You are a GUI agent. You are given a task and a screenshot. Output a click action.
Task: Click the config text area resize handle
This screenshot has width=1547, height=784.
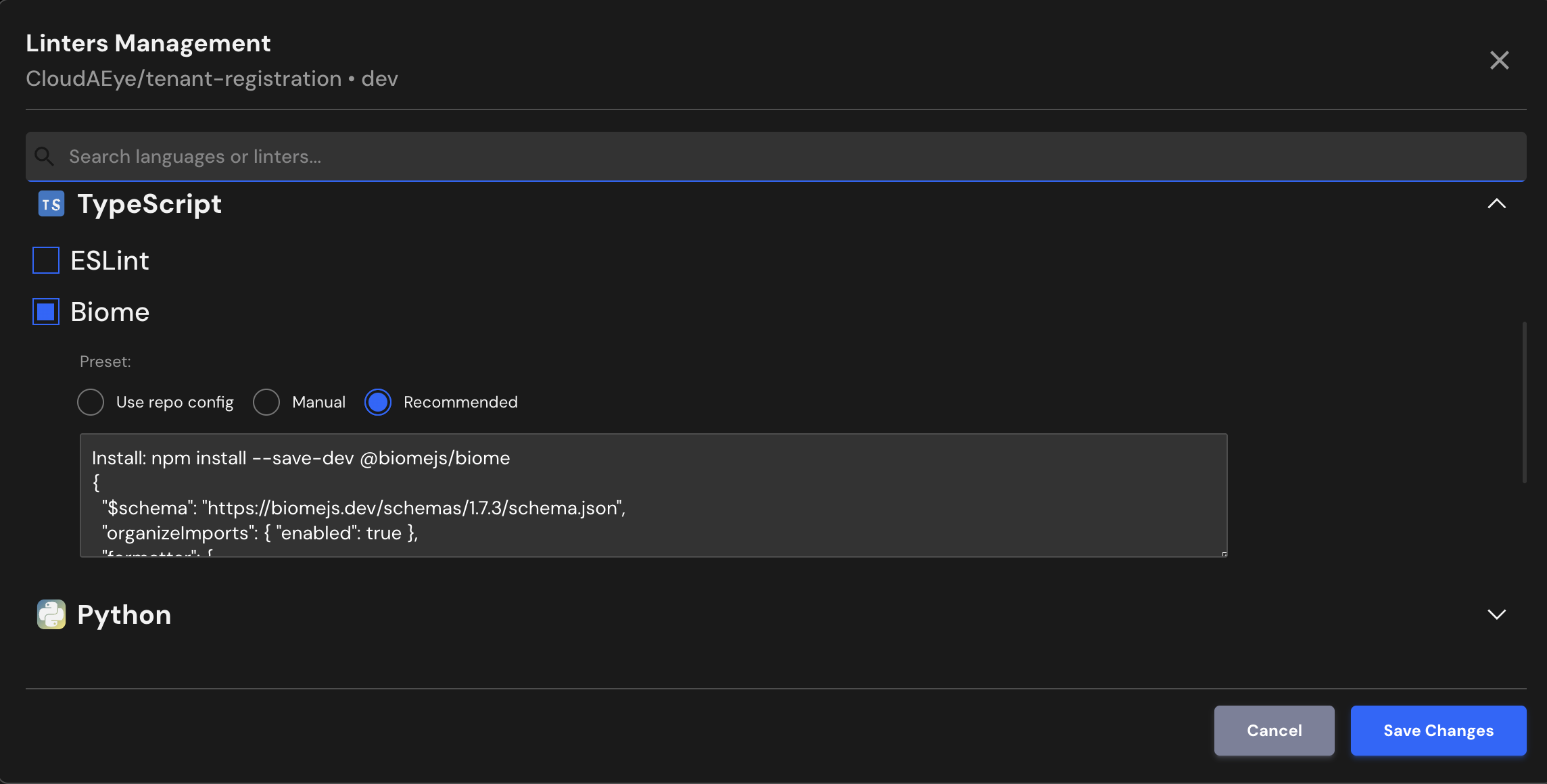[1224, 554]
